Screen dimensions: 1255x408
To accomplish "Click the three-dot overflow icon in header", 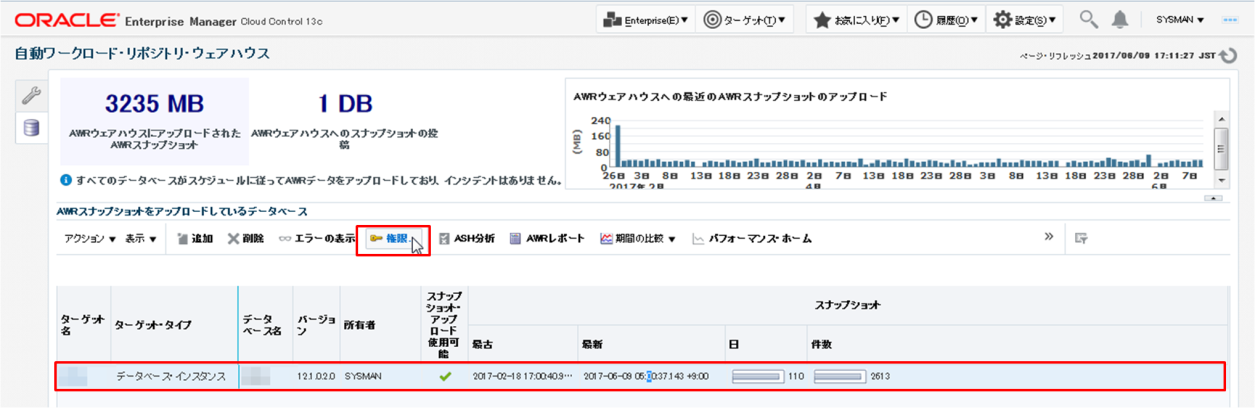I will [1230, 20].
